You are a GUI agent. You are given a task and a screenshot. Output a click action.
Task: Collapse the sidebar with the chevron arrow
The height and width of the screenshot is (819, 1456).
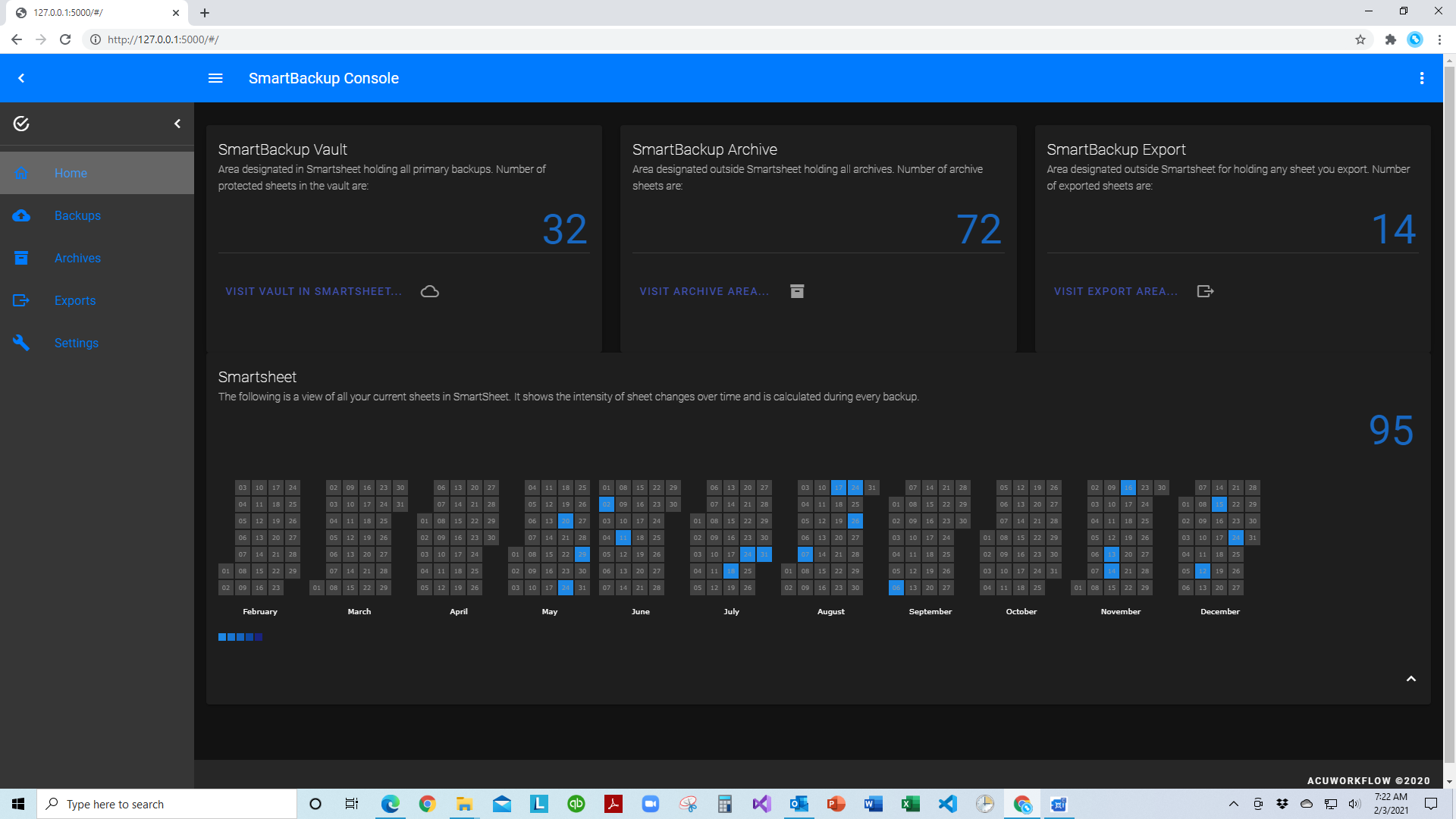pyautogui.click(x=177, y=124)
